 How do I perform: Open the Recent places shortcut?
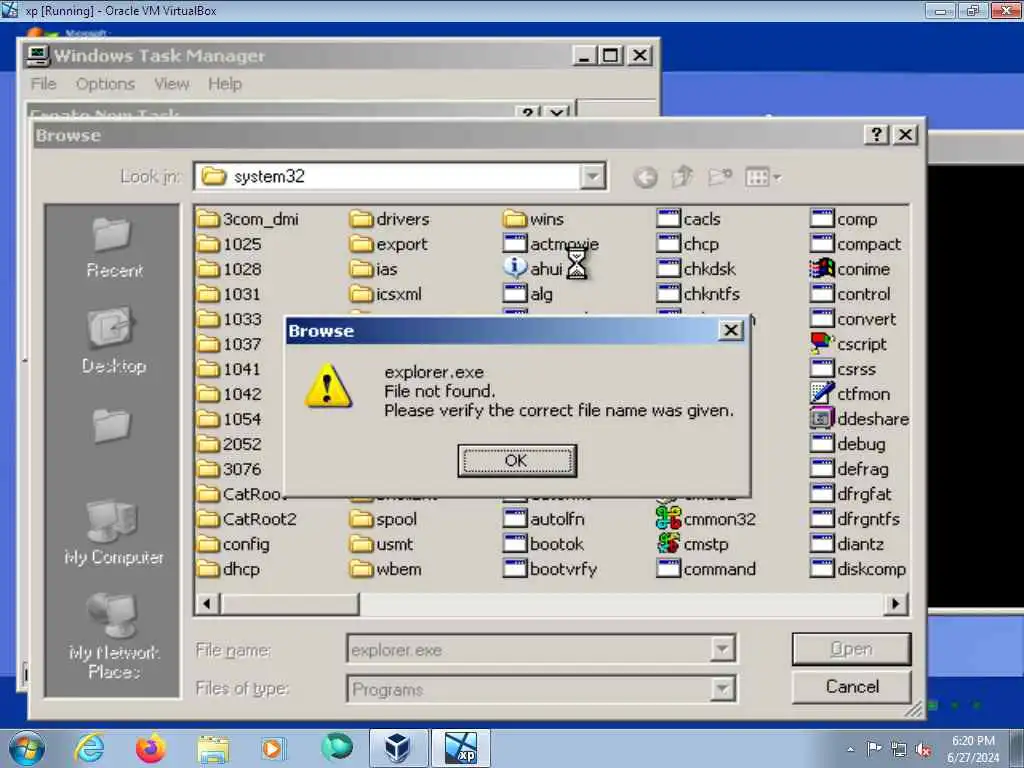pyautogui.click(x=114, y=248)
